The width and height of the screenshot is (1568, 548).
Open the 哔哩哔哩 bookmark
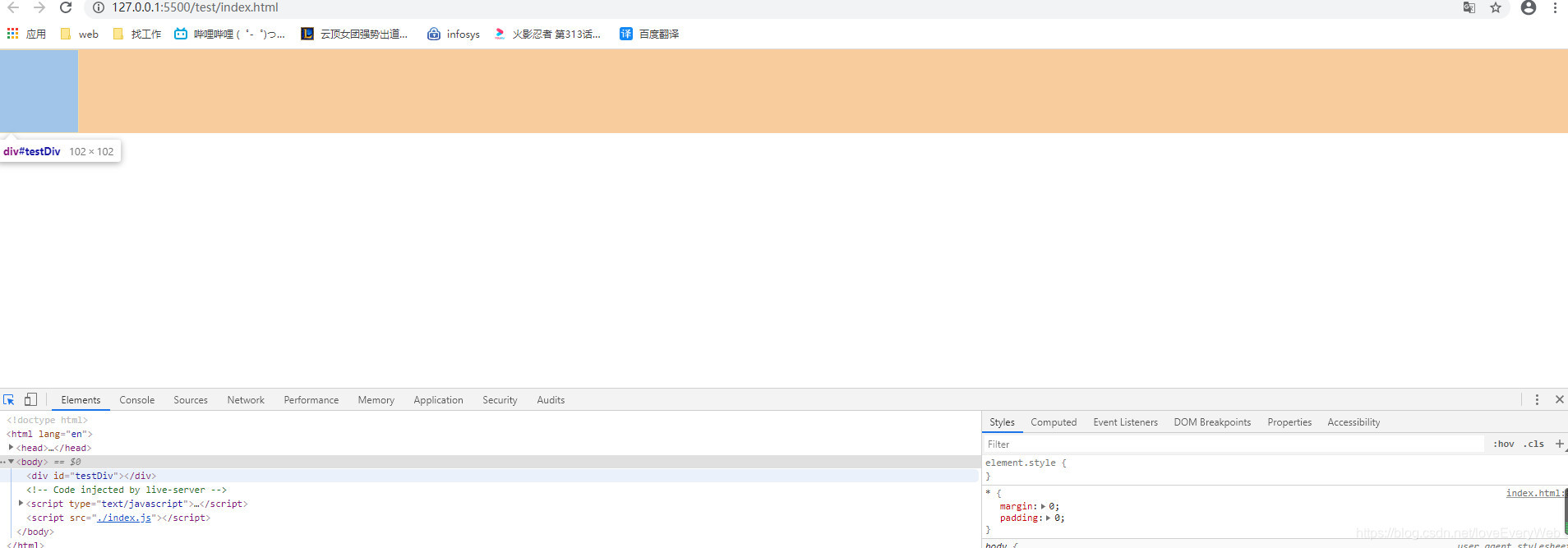tap(229, 34)
